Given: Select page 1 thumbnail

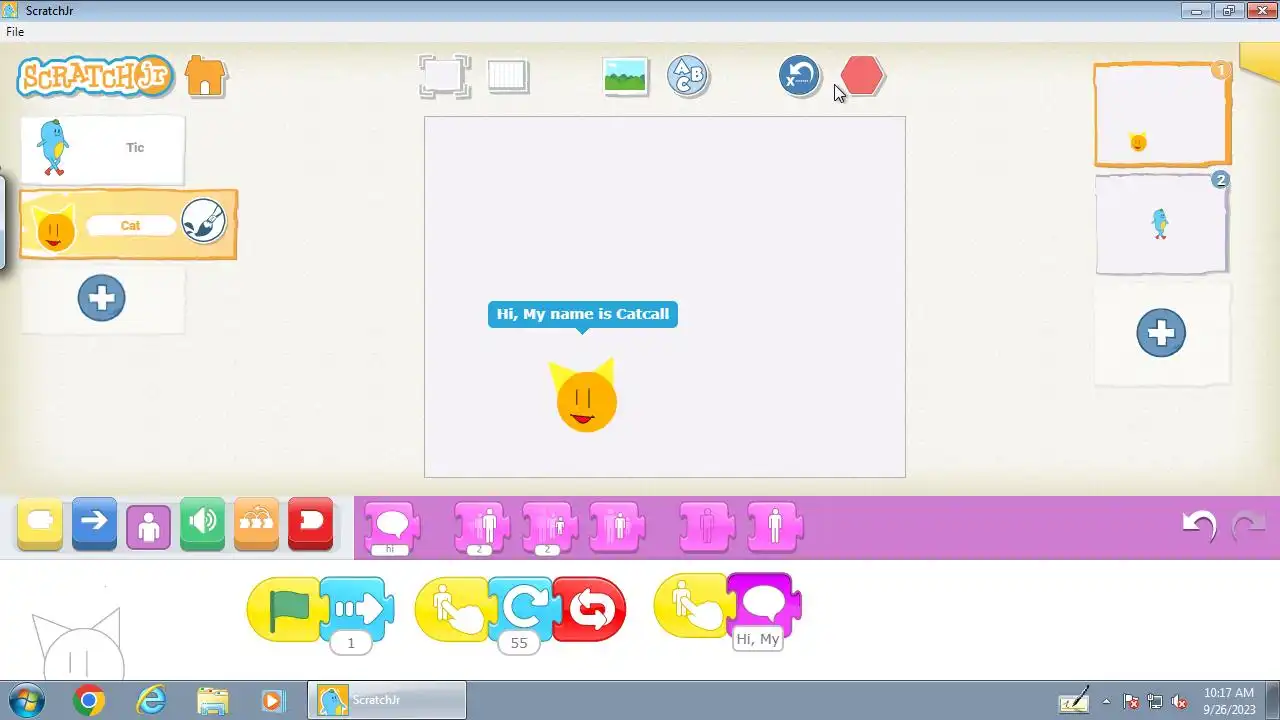Looking at the screenshot, I should coord(1162,115).
